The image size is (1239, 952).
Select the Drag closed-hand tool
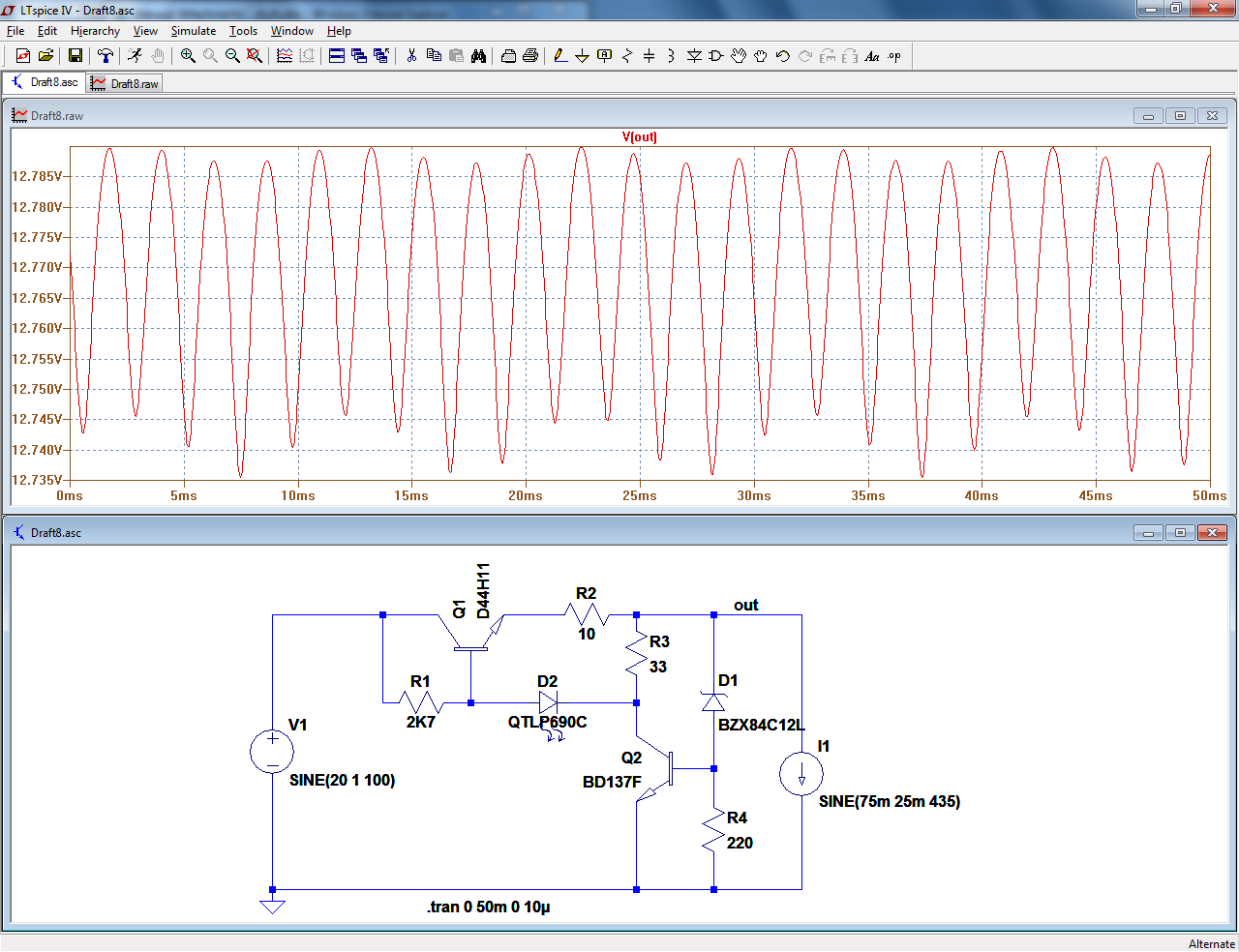click(x=761, y=56)
